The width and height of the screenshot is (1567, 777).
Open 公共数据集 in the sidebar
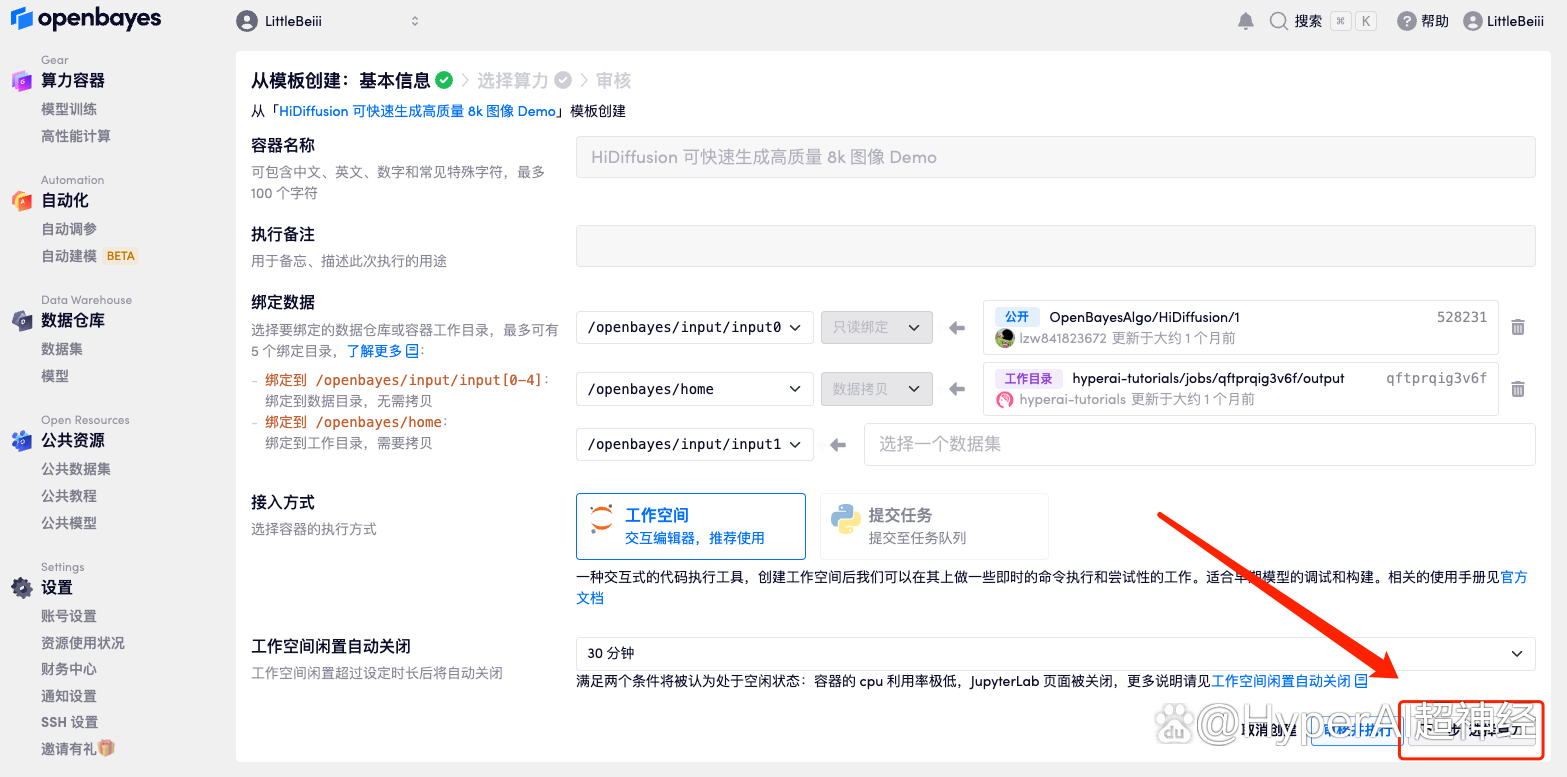[76, 469]
